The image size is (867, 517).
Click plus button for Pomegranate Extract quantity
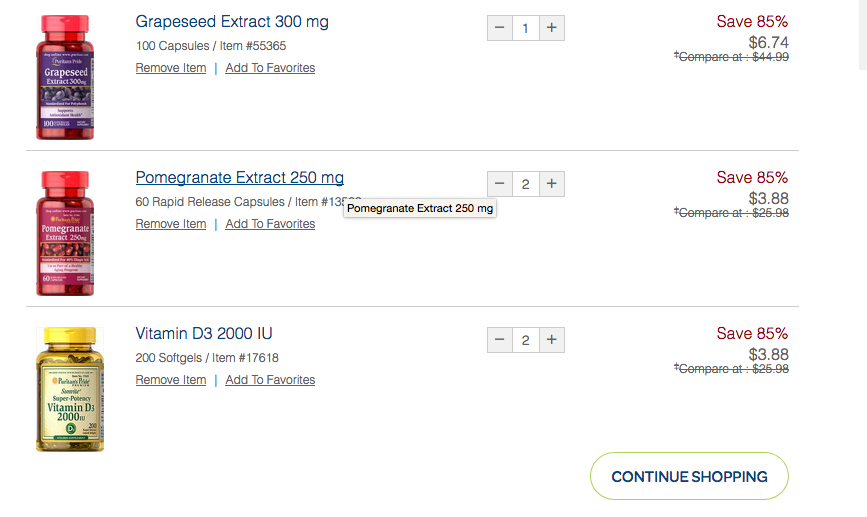552,184
